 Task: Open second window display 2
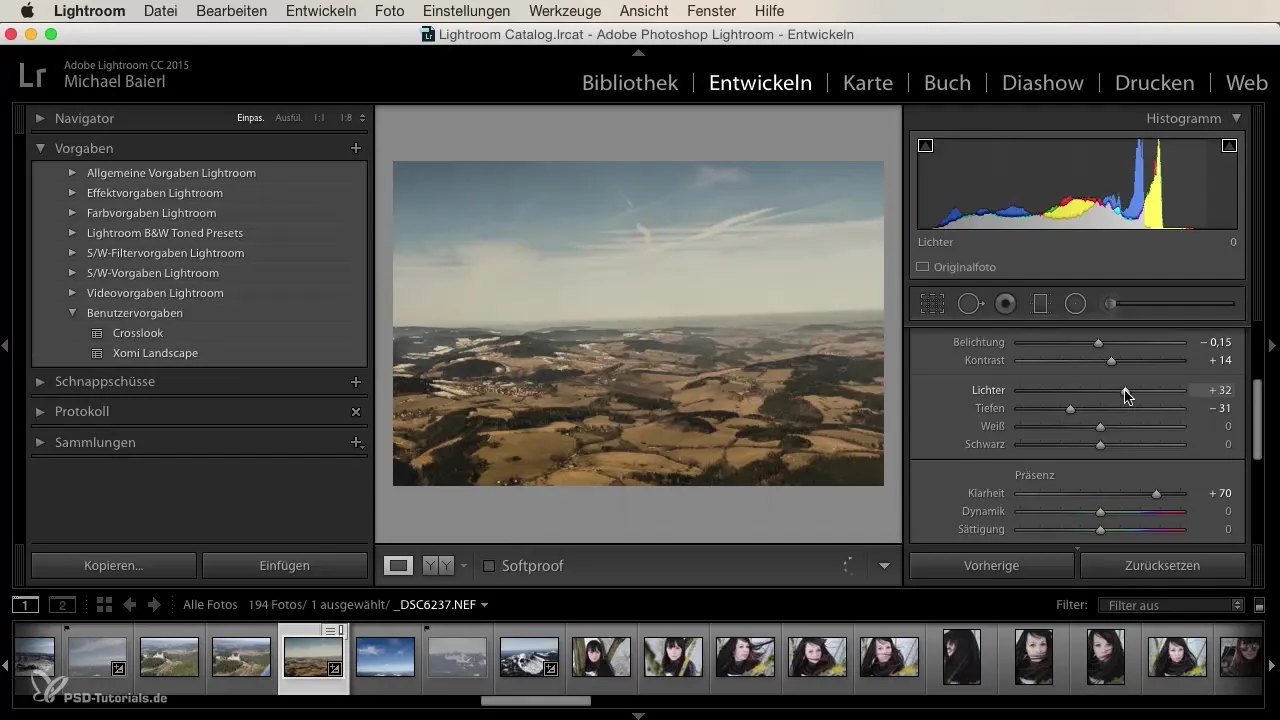point(62,605)
